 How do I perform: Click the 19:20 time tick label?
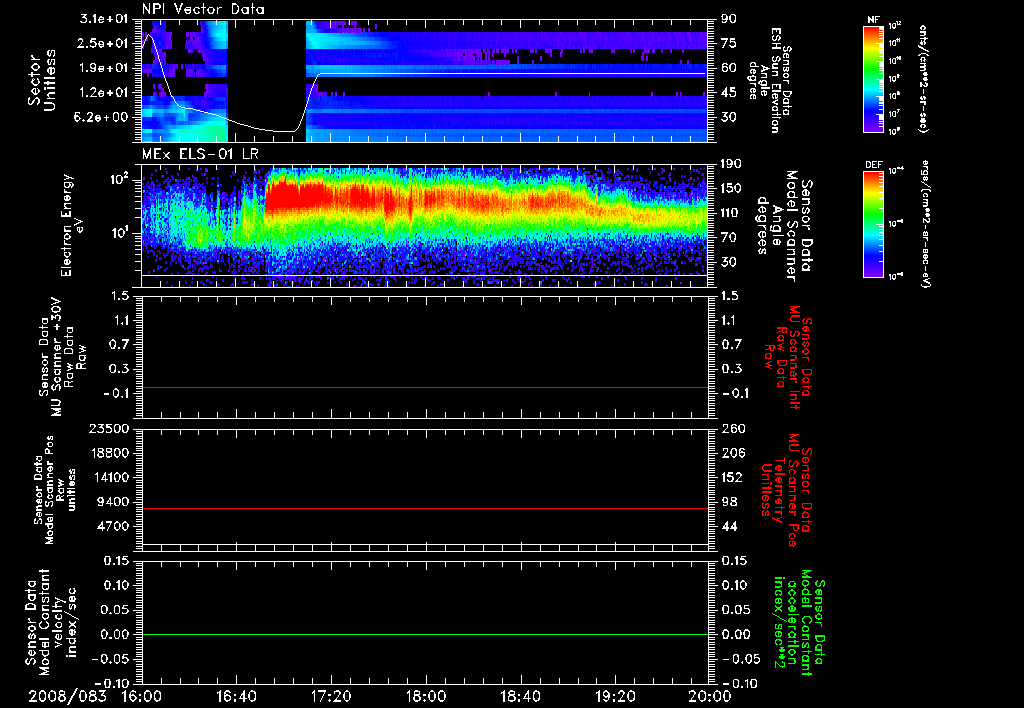pos(615,696)
